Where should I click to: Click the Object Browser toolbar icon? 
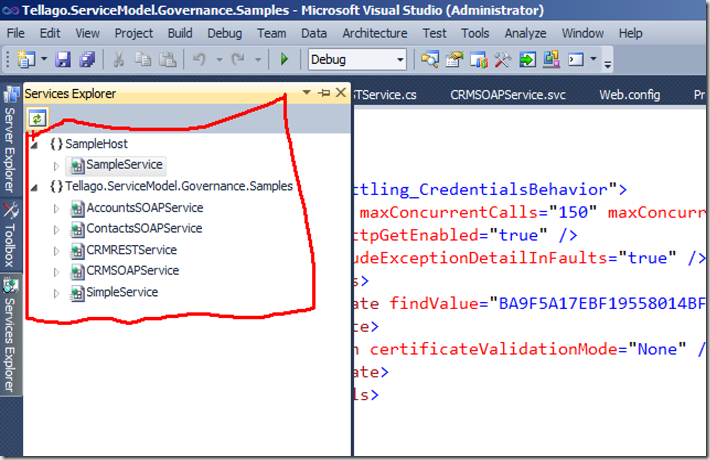click(479, 59)
